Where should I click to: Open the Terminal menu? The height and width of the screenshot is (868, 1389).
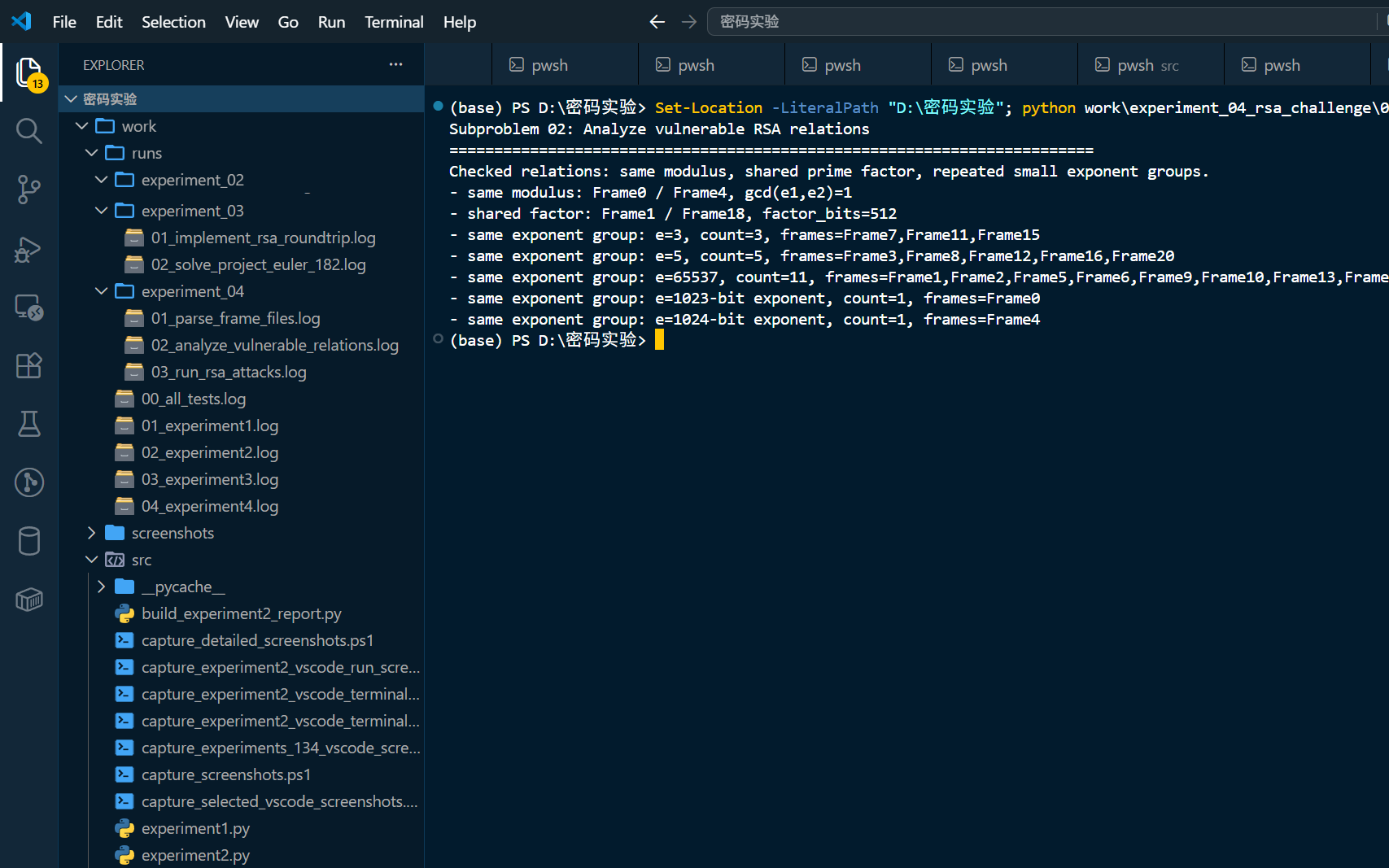pyautogui.click(x=394, y=22)
